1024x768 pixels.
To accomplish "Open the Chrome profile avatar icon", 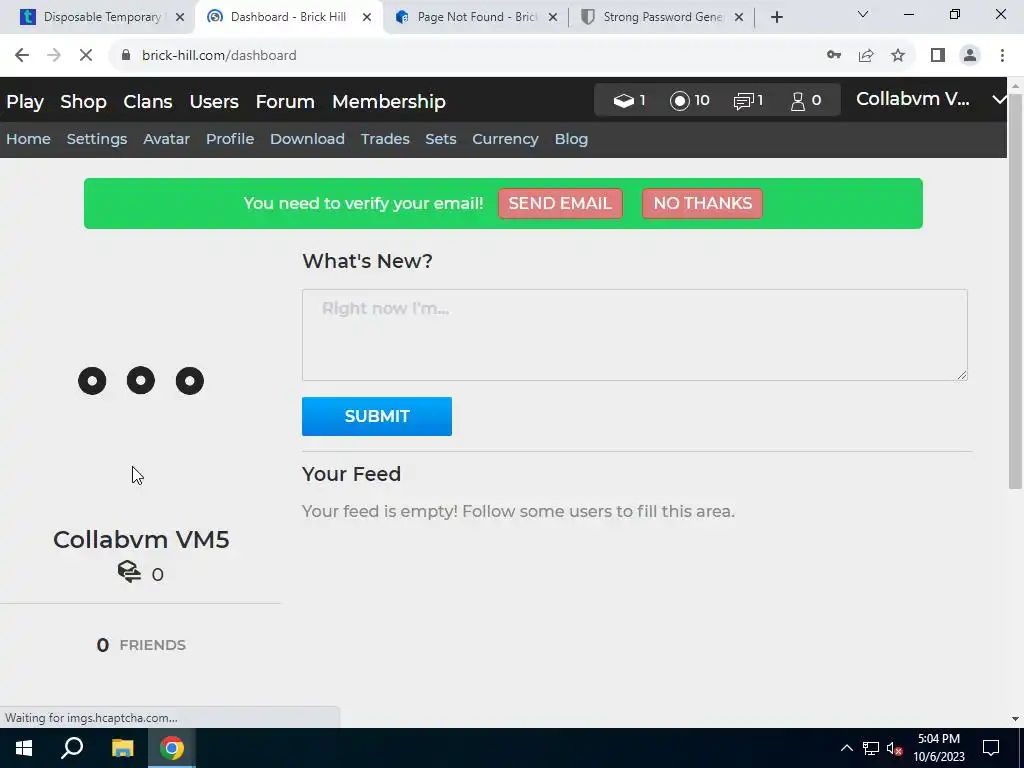I will 970,56.
